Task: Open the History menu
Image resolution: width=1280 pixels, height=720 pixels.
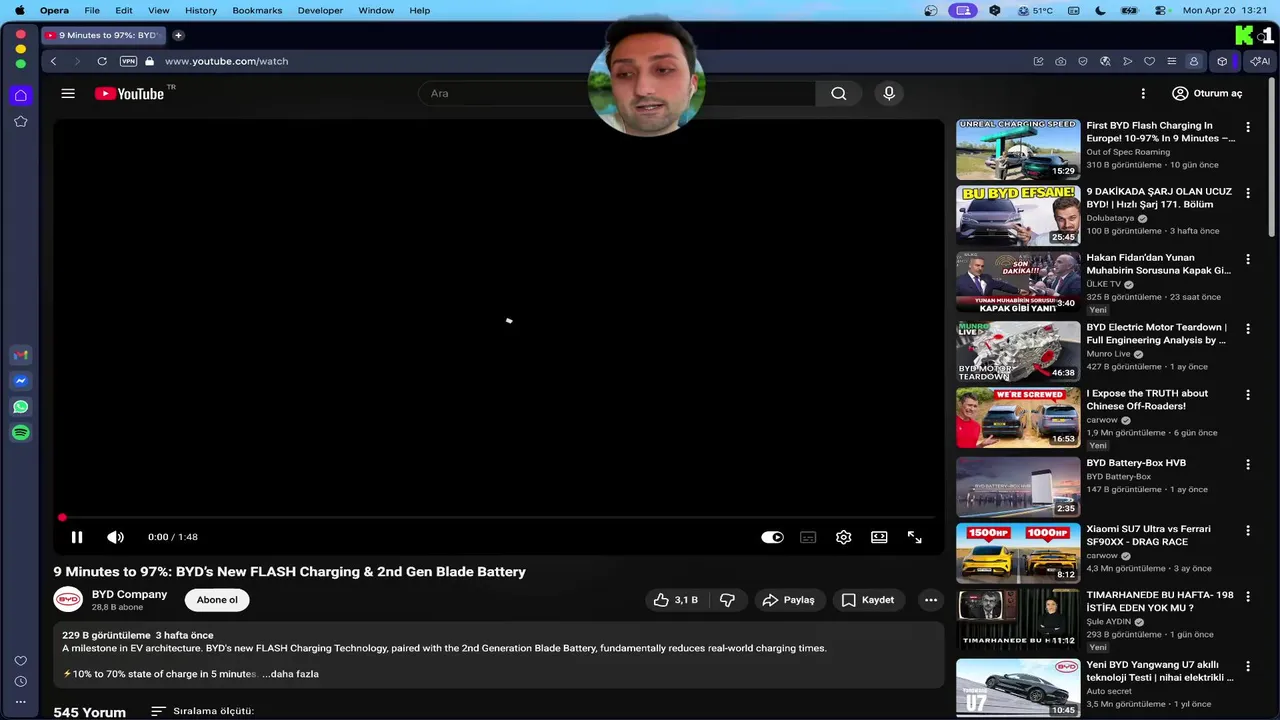Action: tap(201, 10)
